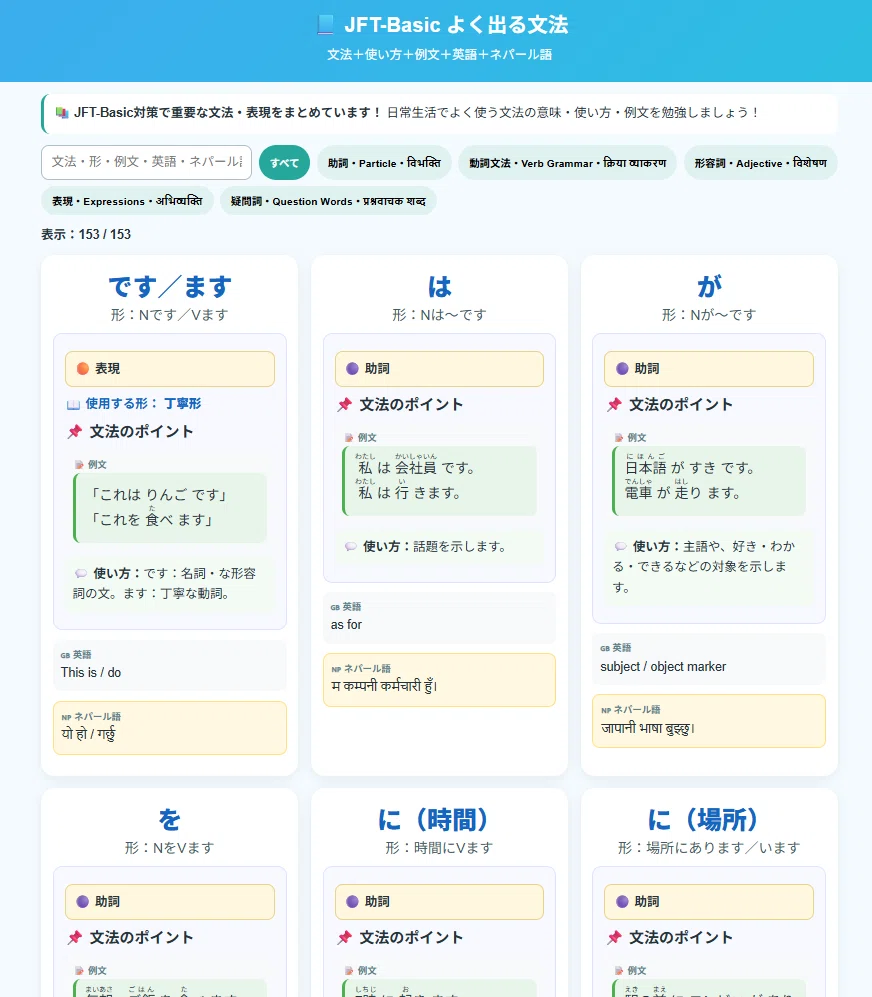Click 形：時間にVます pattern text
This screenshot has width=872, height=997.
coord(439,848)
